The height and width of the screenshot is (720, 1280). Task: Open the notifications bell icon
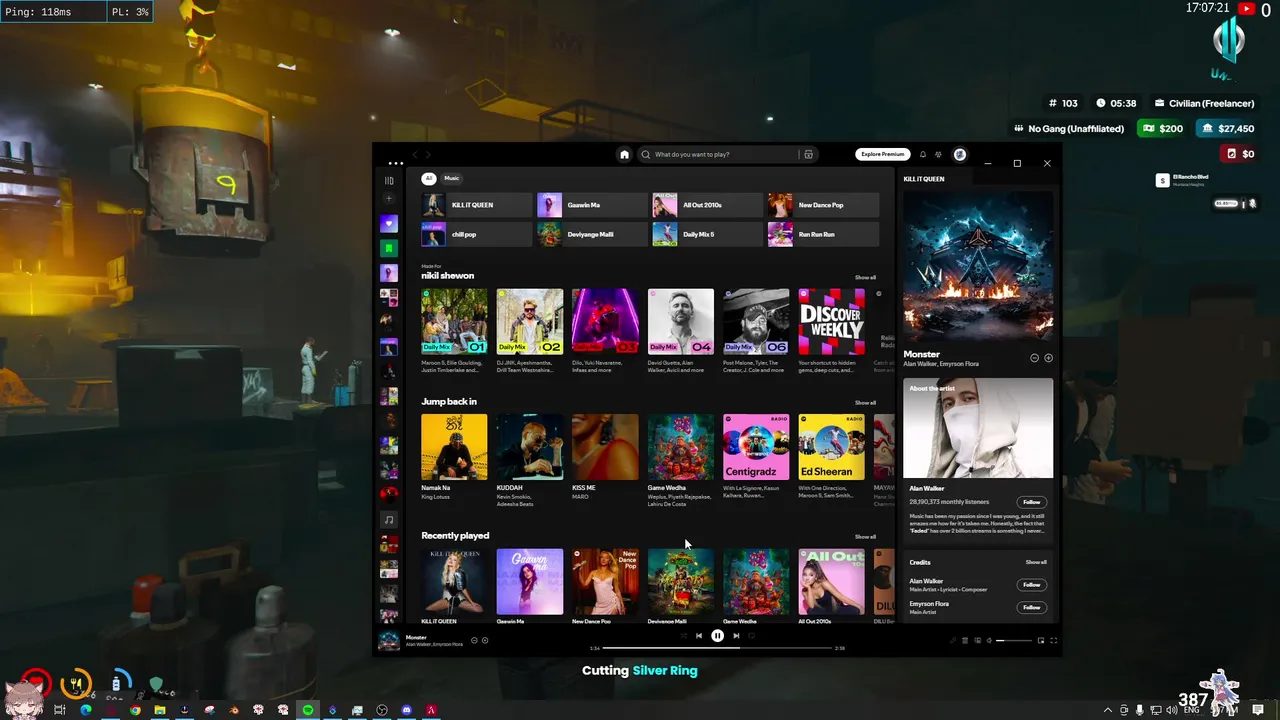tap(923, 154)
